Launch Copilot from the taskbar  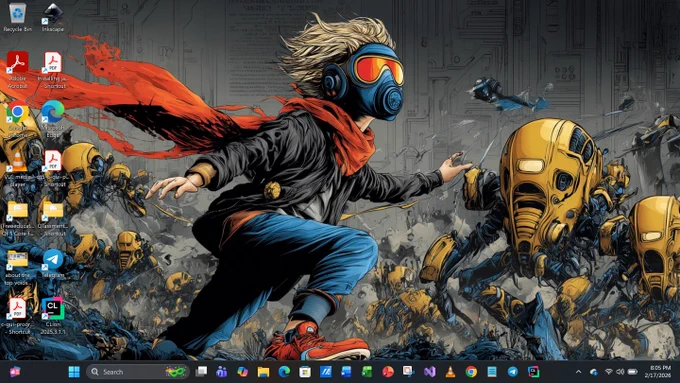tap(242, 372)
